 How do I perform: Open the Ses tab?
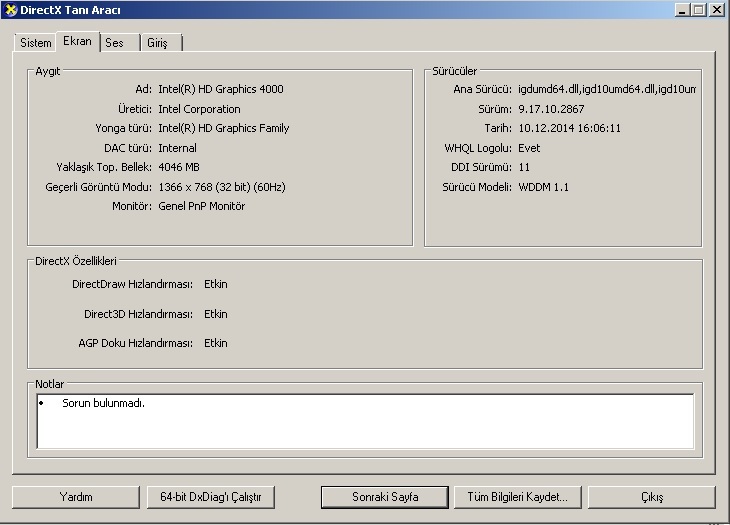coord(119,43)
